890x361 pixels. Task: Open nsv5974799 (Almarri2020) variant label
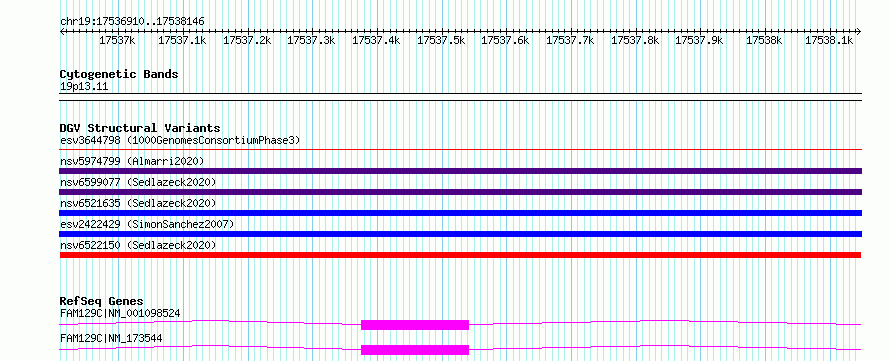click(132, 161)
